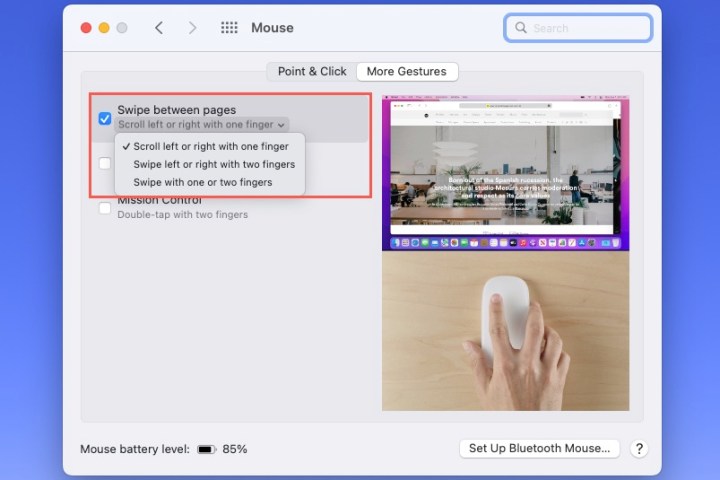Minimize the Mouse window with yellow button
Viewport: 720px width, 480px height.
pyautogui.click(x=104, y=28)
